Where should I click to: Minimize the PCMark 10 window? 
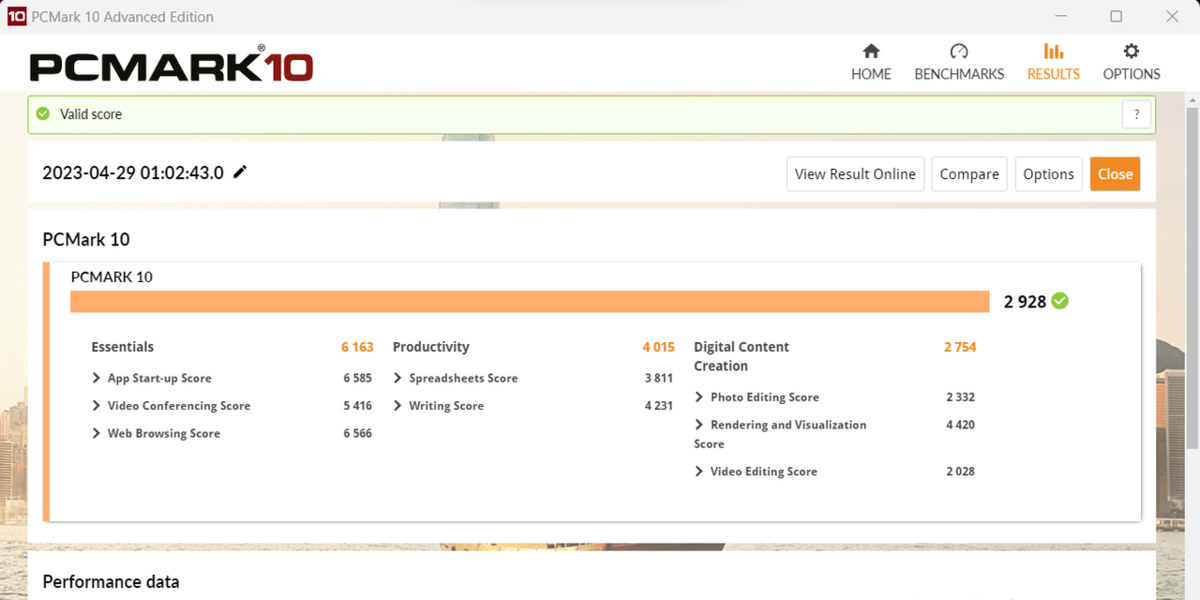[1060, 16]
